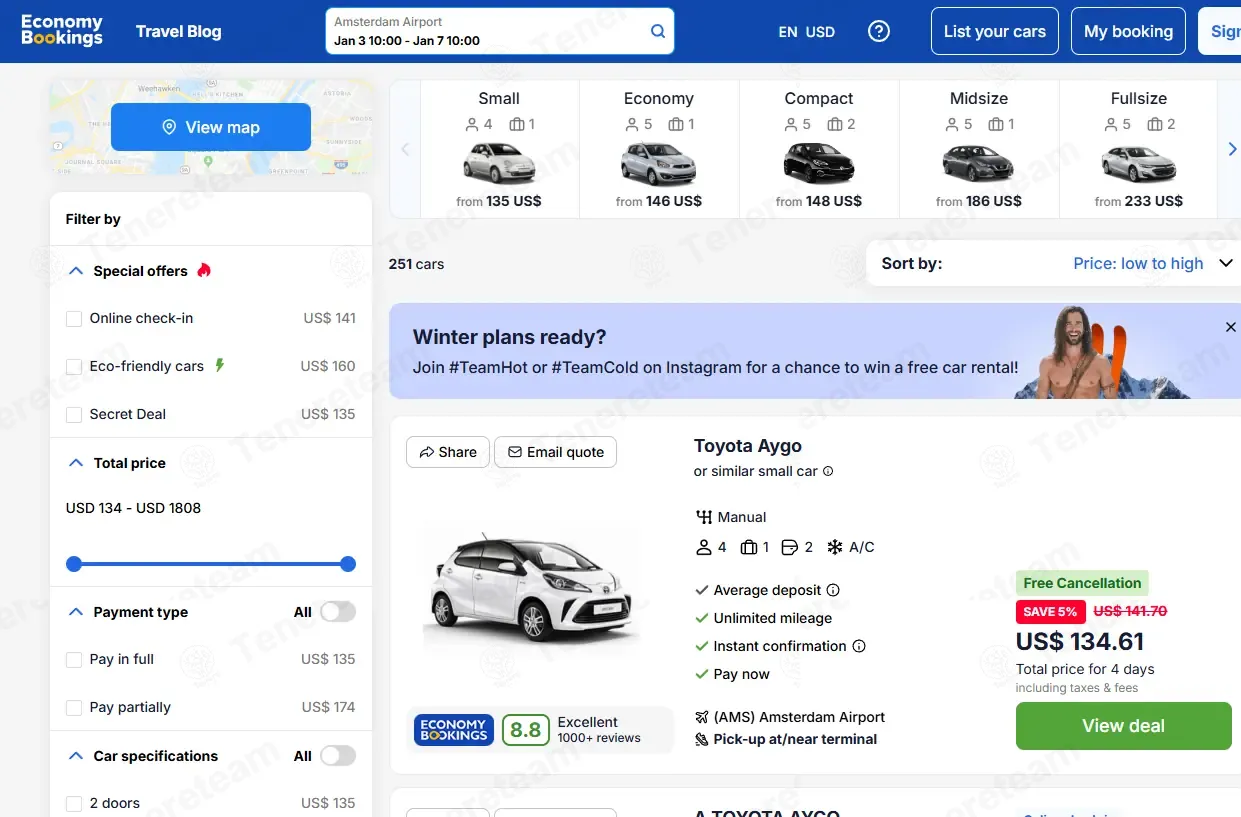Viewport: 1241px width, 817px height.
Task: Select the Fullsize car category
Action: pyautogui.click(x=1138, y=149)
